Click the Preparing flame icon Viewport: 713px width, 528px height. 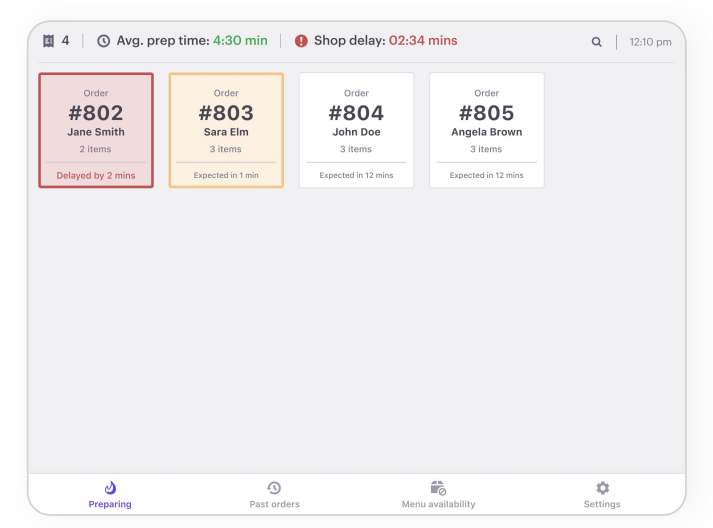pos(110,488)
